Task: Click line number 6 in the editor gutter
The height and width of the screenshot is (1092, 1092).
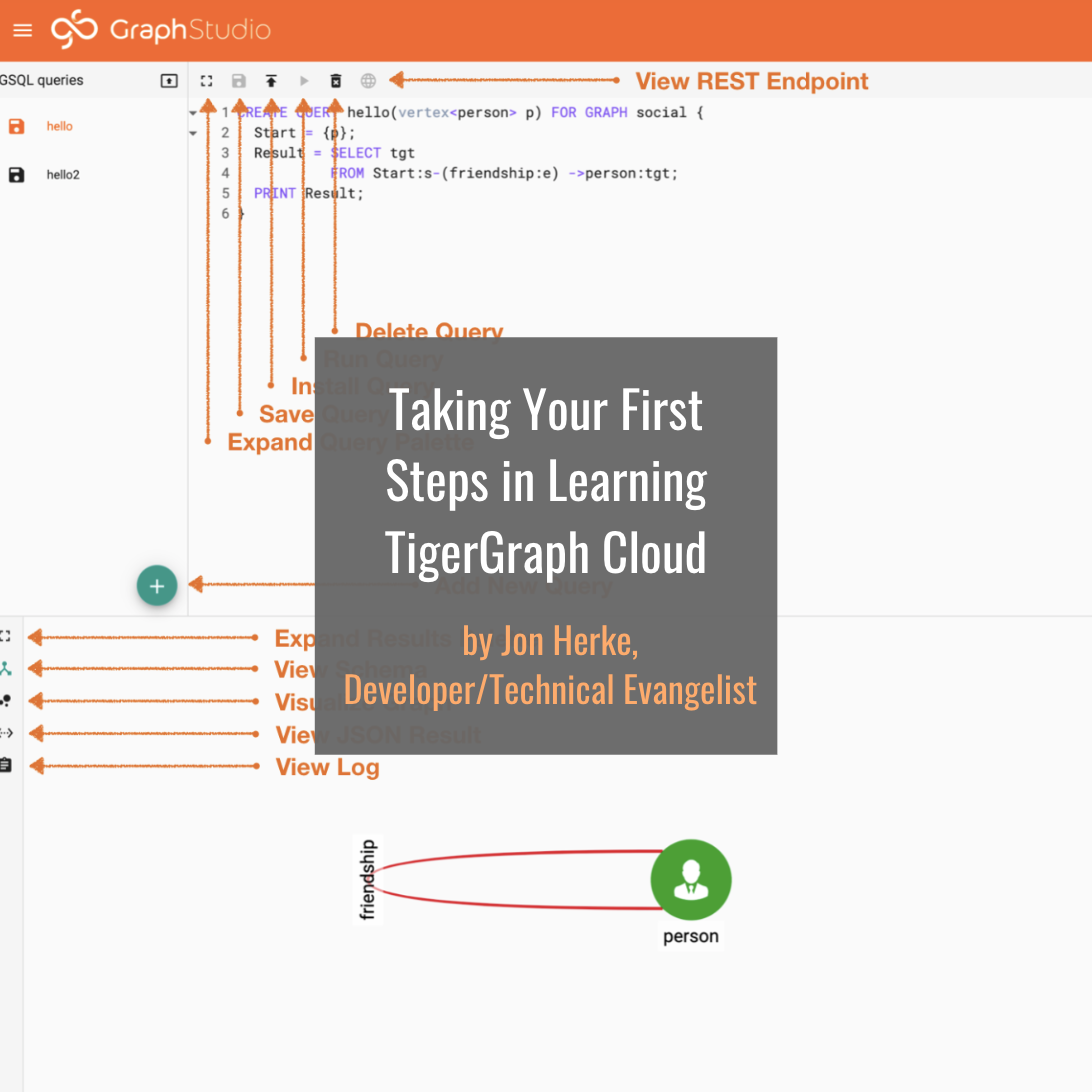Action: pos(225,214)
